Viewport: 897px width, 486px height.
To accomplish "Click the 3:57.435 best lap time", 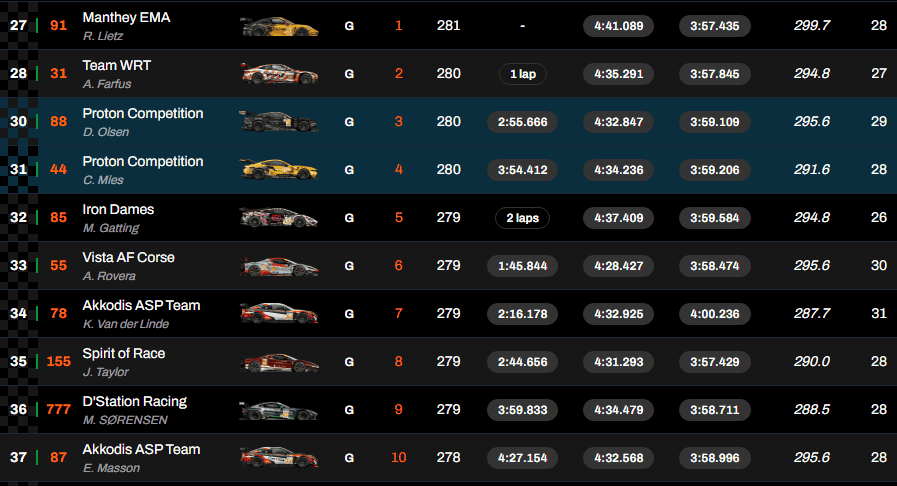I will tap(715, 26).
